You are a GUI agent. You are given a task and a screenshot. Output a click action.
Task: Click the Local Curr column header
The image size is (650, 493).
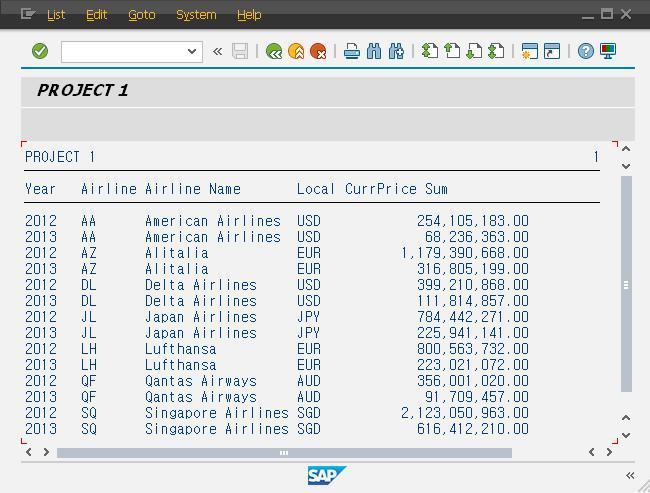[x=337, y=189]
